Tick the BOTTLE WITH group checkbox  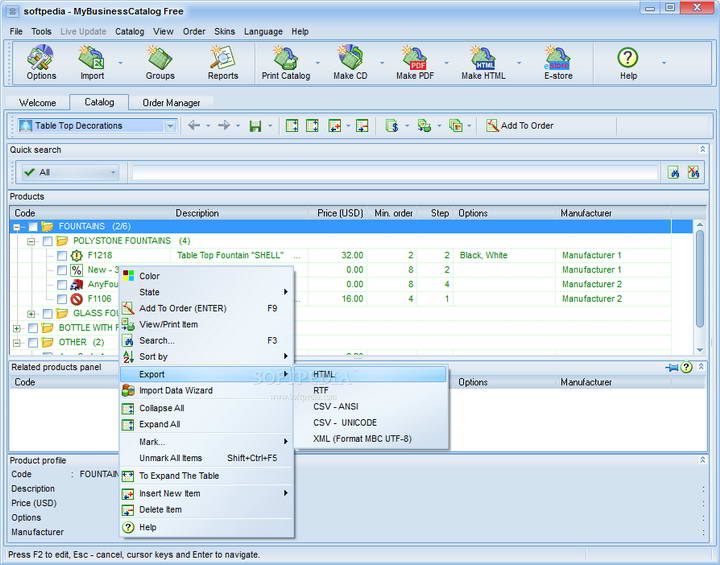[33, 328]
